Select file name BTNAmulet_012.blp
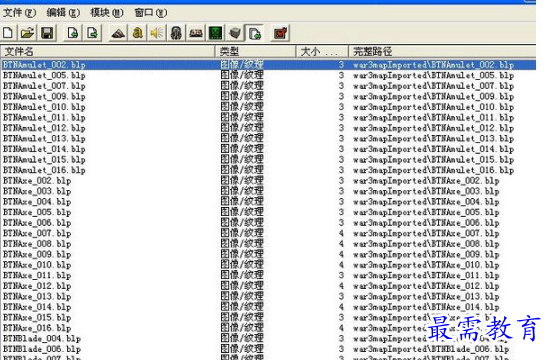Image resolution: width=549 pixels, height=360 pixels. tap(44, 128)
